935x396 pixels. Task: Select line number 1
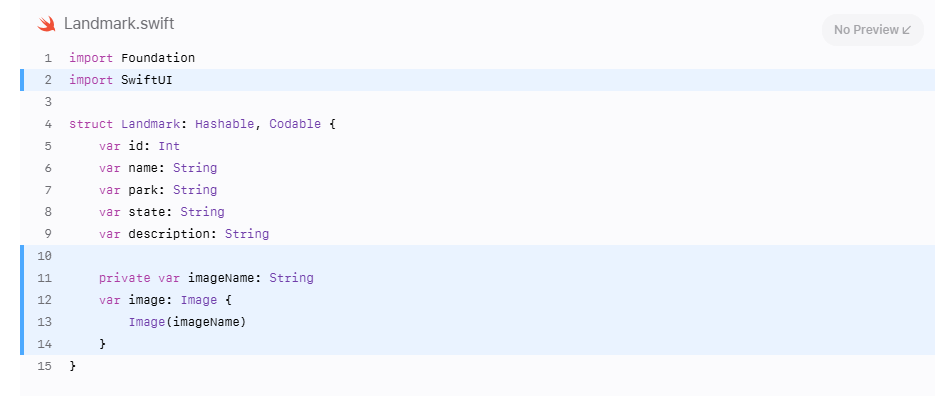click(48, 58)
